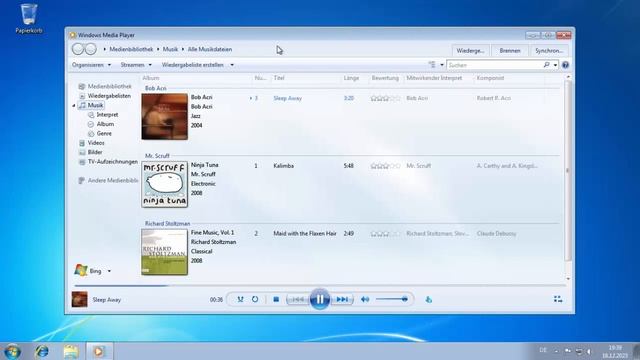Select Medienbibliothek in the navigation tree

(x=105, y=86)
